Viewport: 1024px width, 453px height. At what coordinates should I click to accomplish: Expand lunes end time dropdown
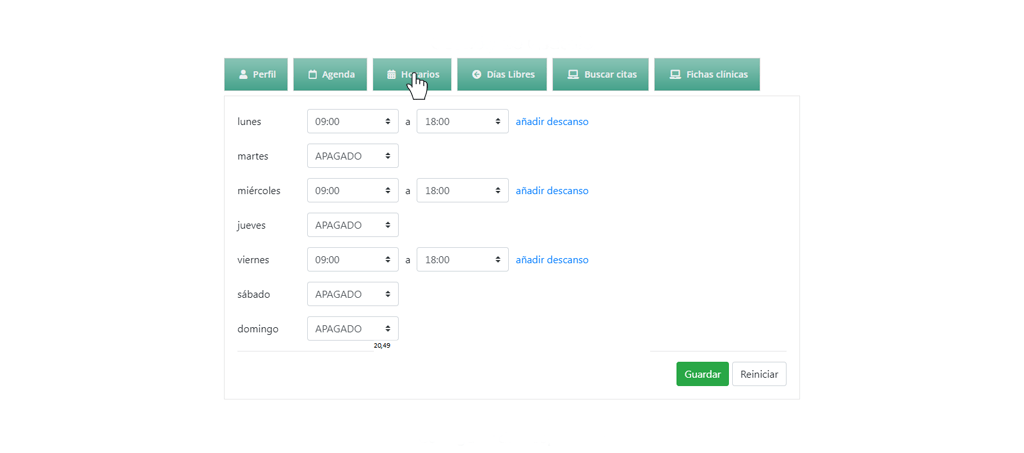[462, 122]
